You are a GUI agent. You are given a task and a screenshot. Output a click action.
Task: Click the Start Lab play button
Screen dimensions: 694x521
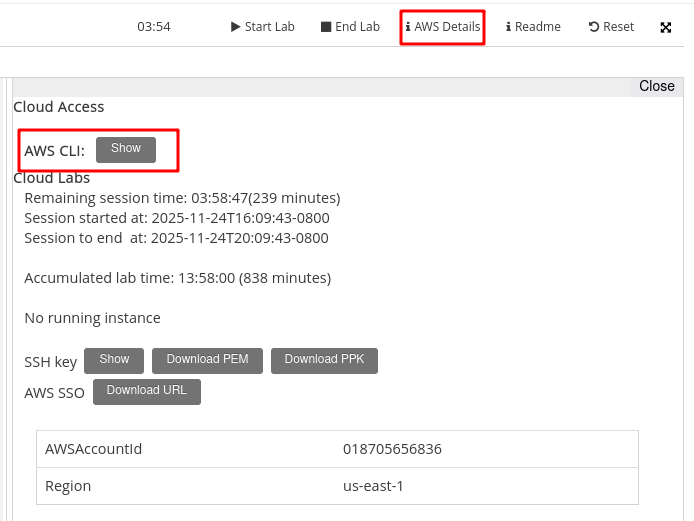click(x=262, y=27)
